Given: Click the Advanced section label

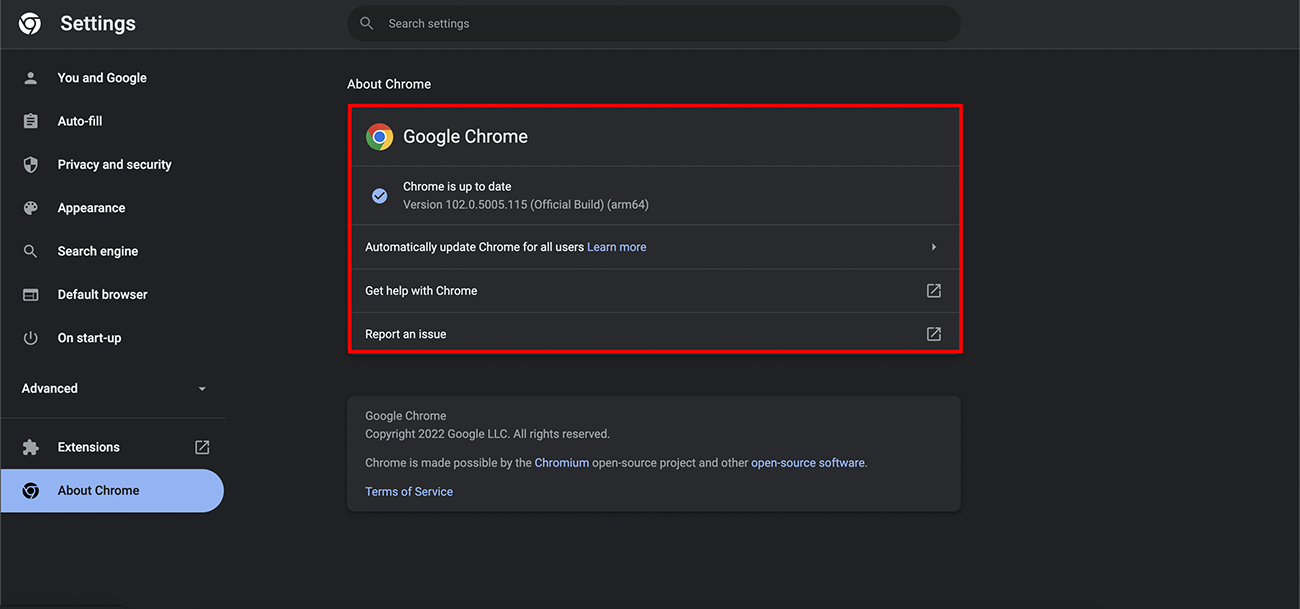Looking at the screenshot, I should (49, 389).
